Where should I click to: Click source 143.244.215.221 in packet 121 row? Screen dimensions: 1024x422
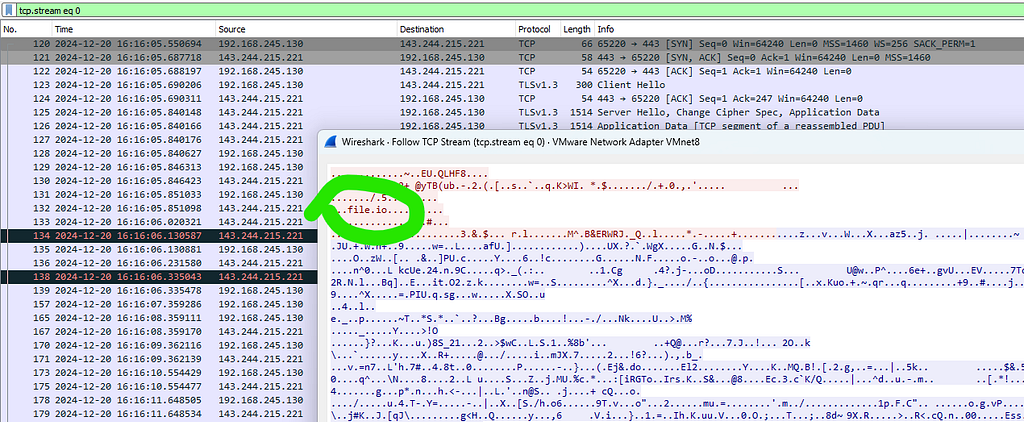(261, 57)
